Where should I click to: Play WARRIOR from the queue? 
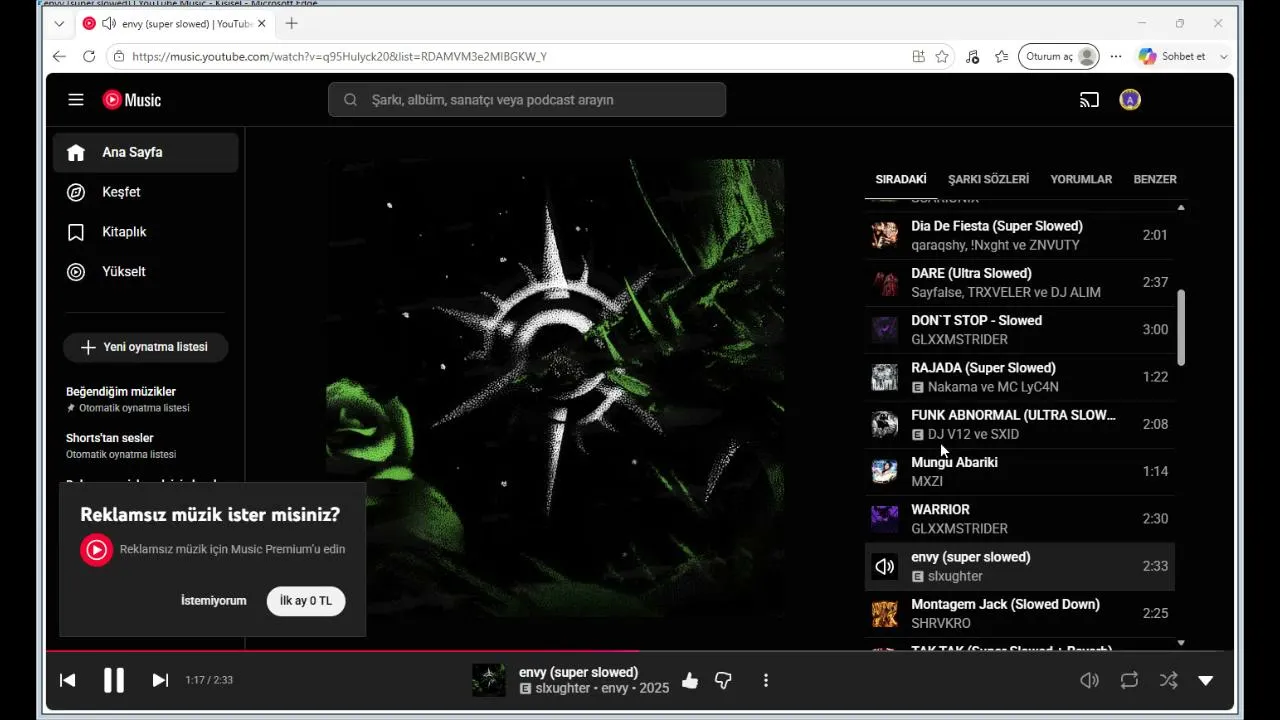coord(1019,519)
